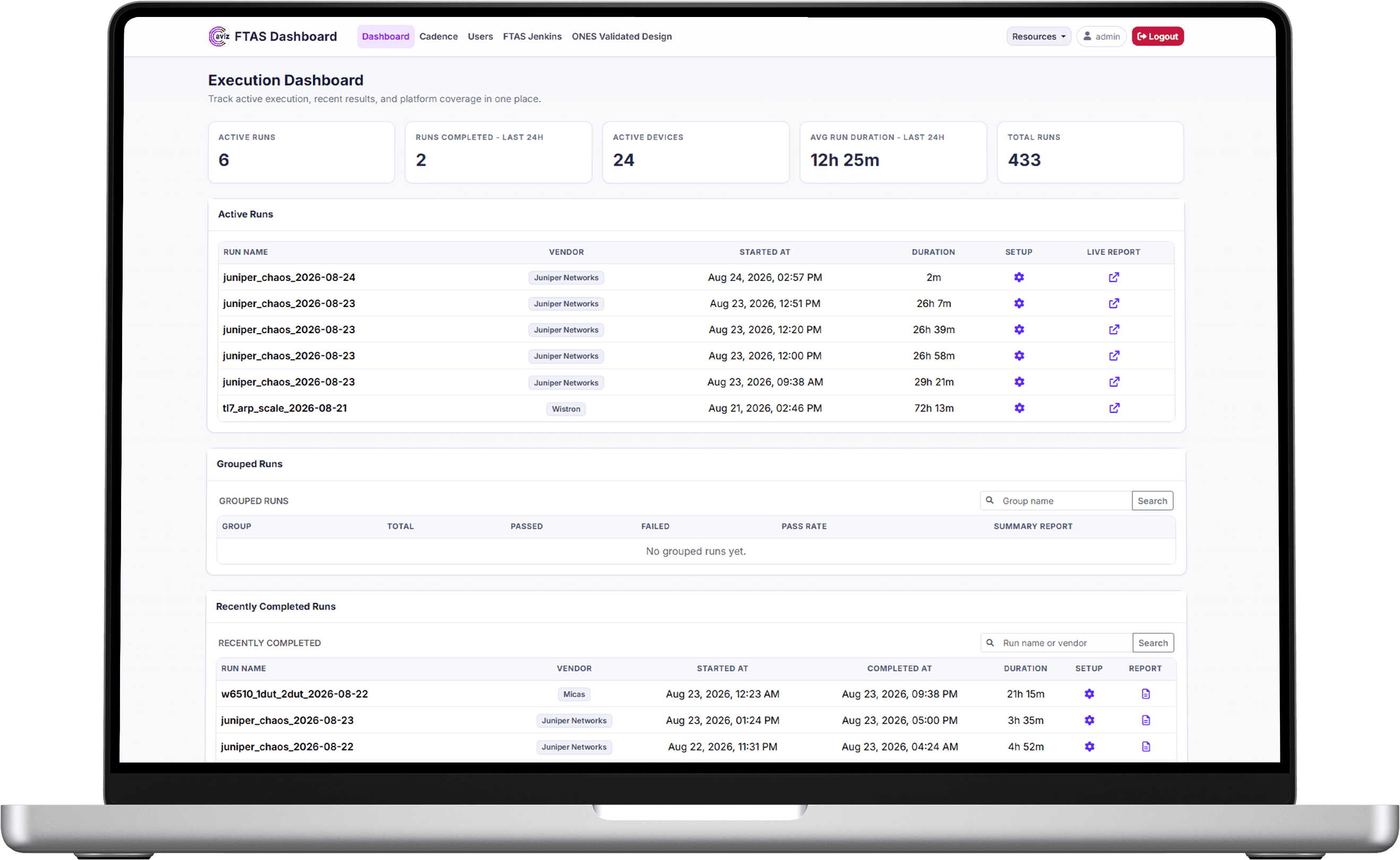1400x860 pixels.
Task: Click the Total Runs stat card
Action: 1090,152
